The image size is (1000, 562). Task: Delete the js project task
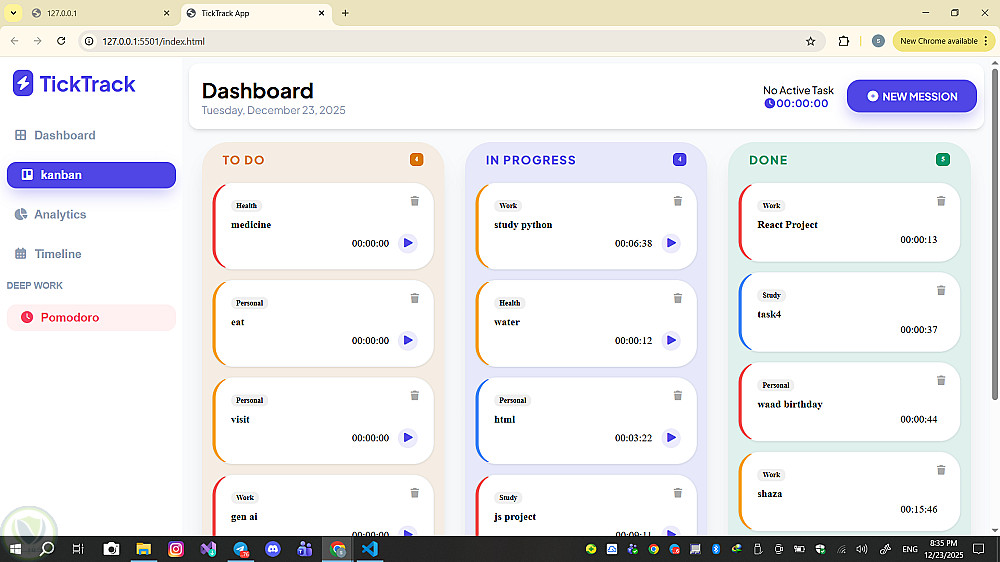678,493
